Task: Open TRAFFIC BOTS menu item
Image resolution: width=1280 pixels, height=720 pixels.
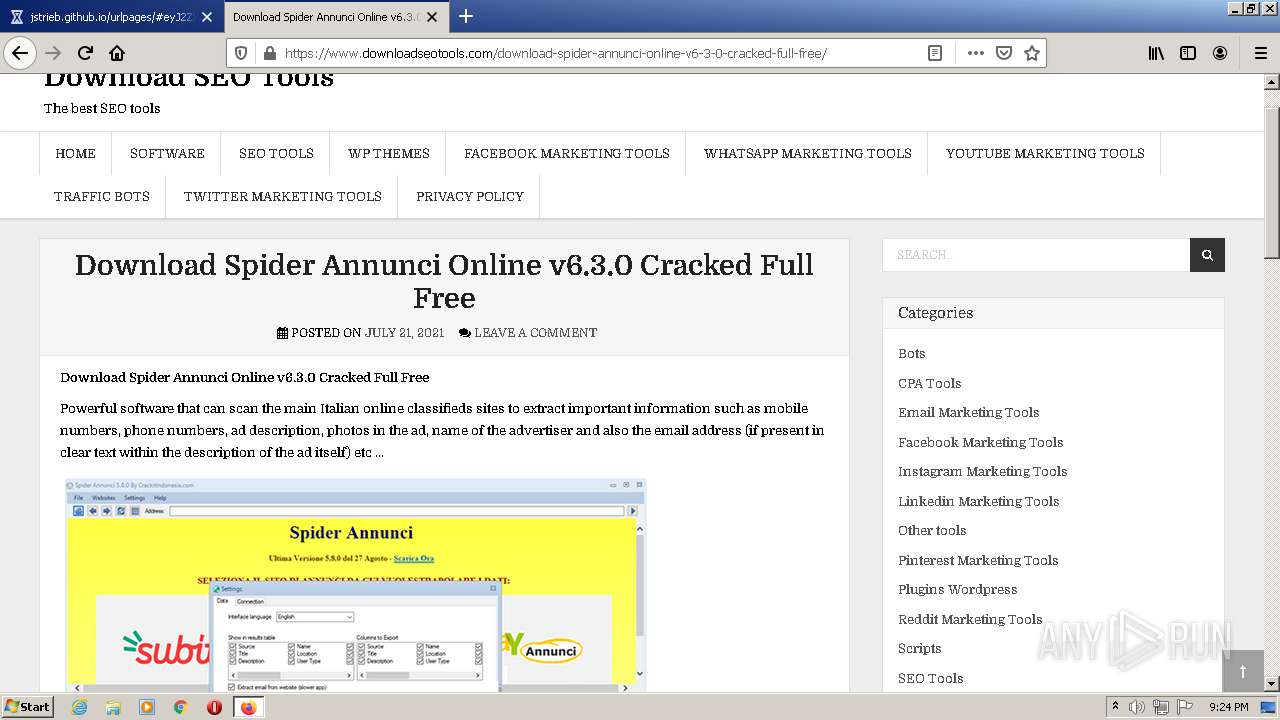Action: 102,196
